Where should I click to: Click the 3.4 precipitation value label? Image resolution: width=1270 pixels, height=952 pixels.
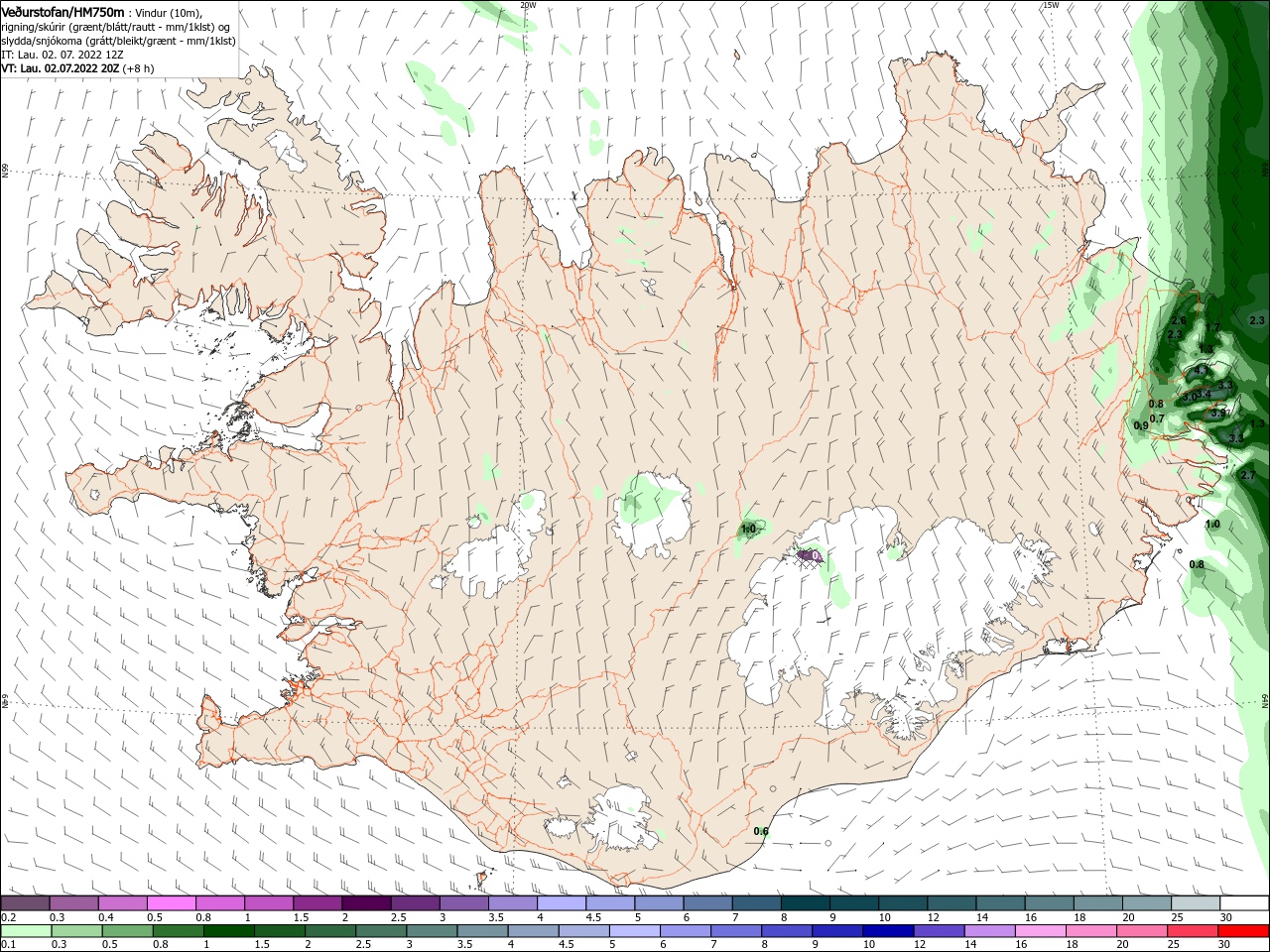1204,394
